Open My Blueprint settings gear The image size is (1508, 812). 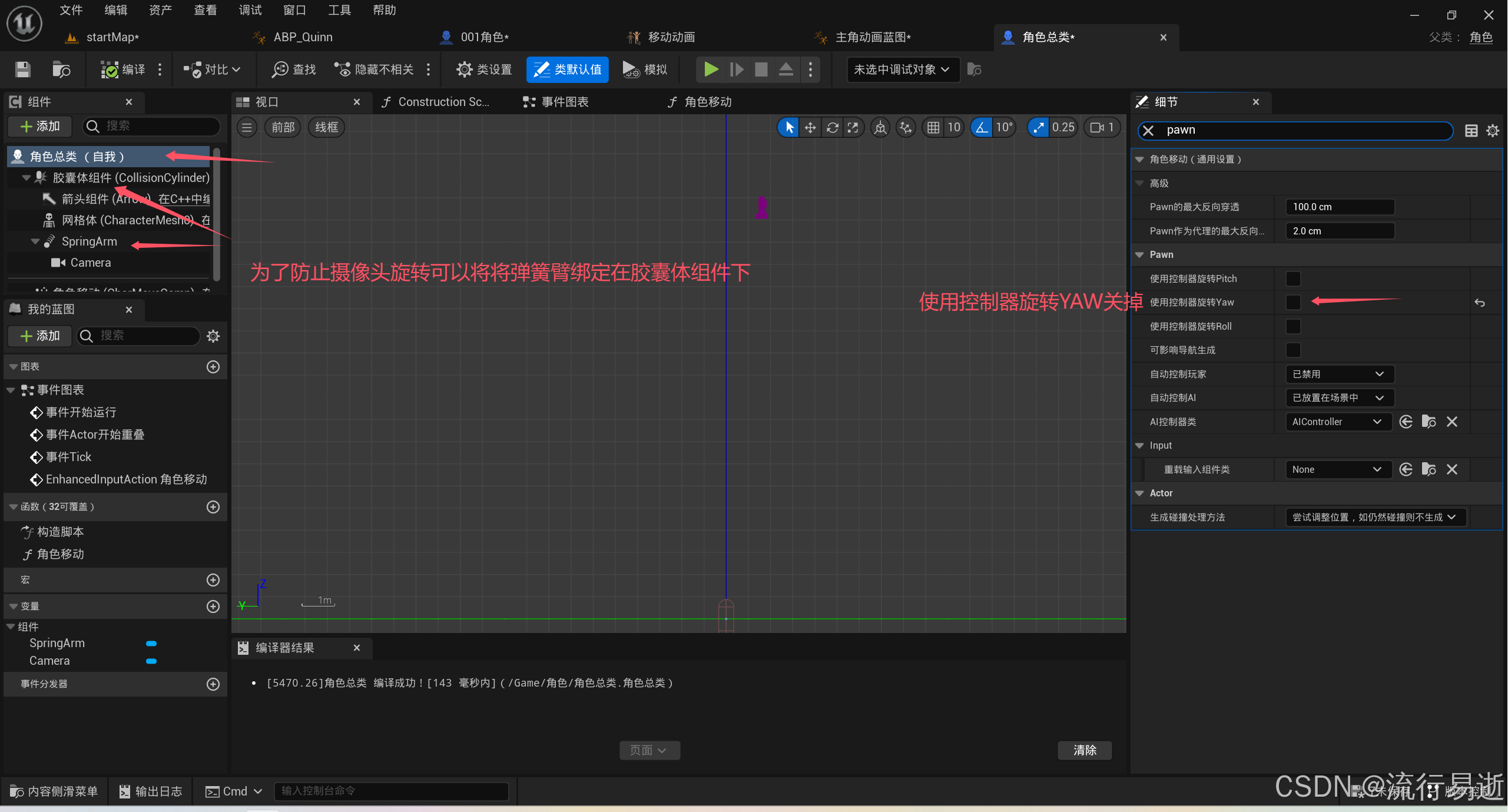213,336
